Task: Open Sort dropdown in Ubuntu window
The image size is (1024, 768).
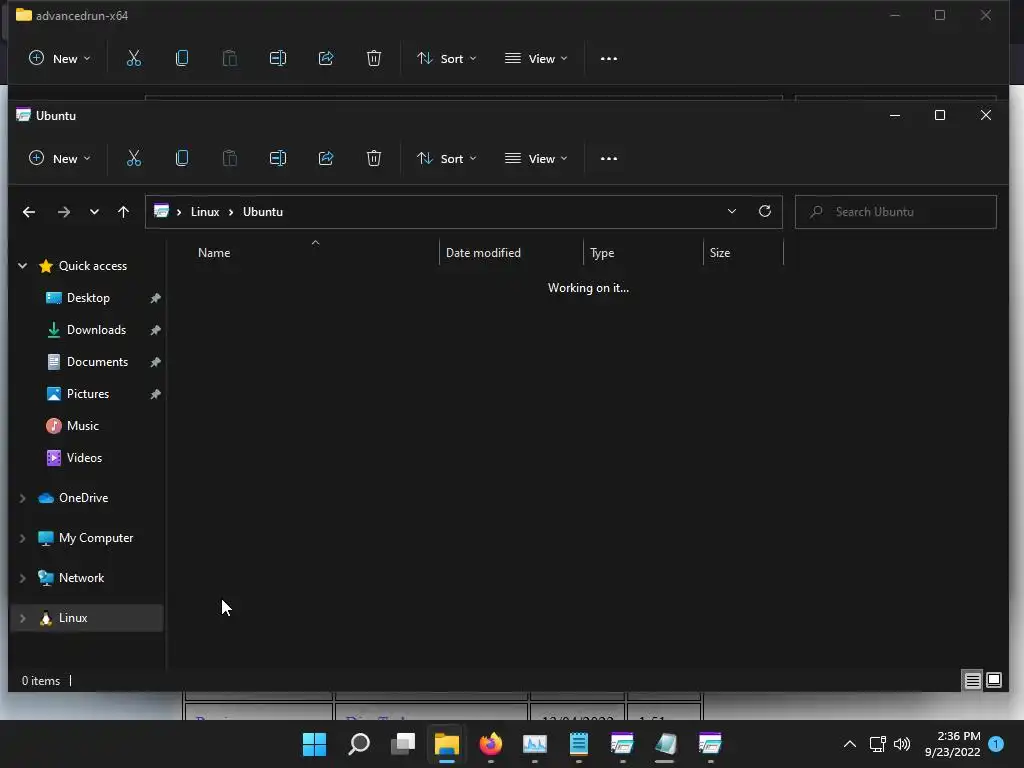Action: click(447, 158)
